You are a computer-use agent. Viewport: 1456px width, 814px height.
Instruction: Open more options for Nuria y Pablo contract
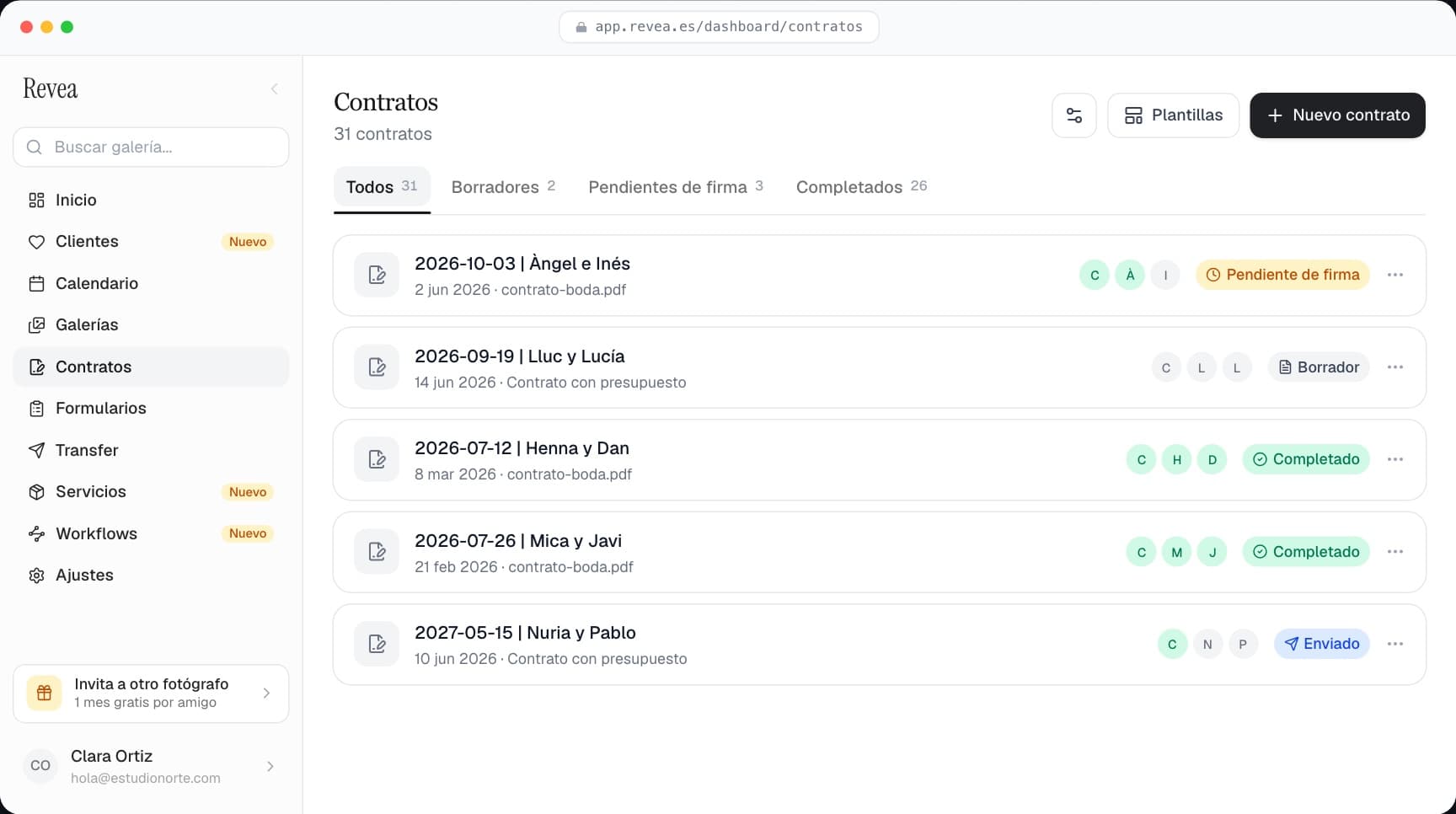(x=1395, y=644)
